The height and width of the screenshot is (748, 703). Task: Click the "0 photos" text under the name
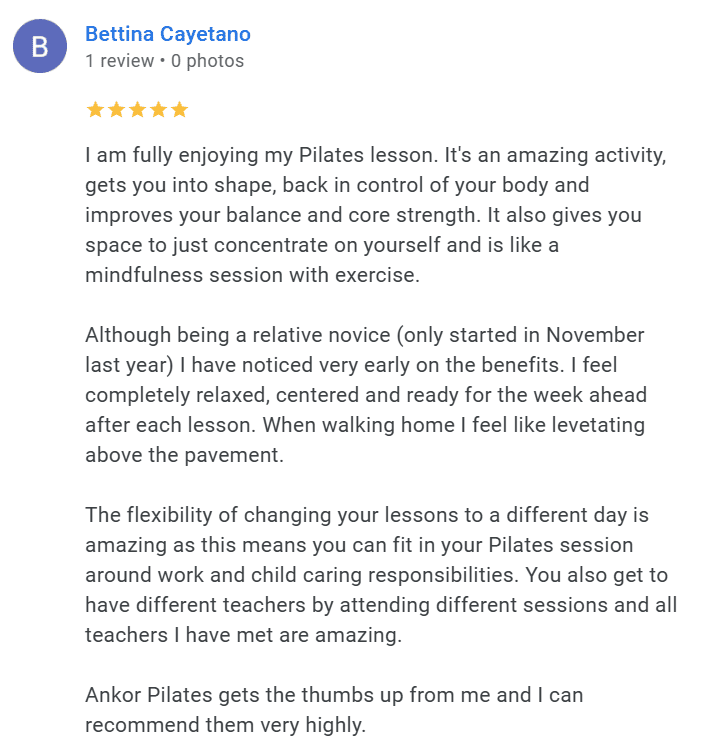click(x=207, y=61)
